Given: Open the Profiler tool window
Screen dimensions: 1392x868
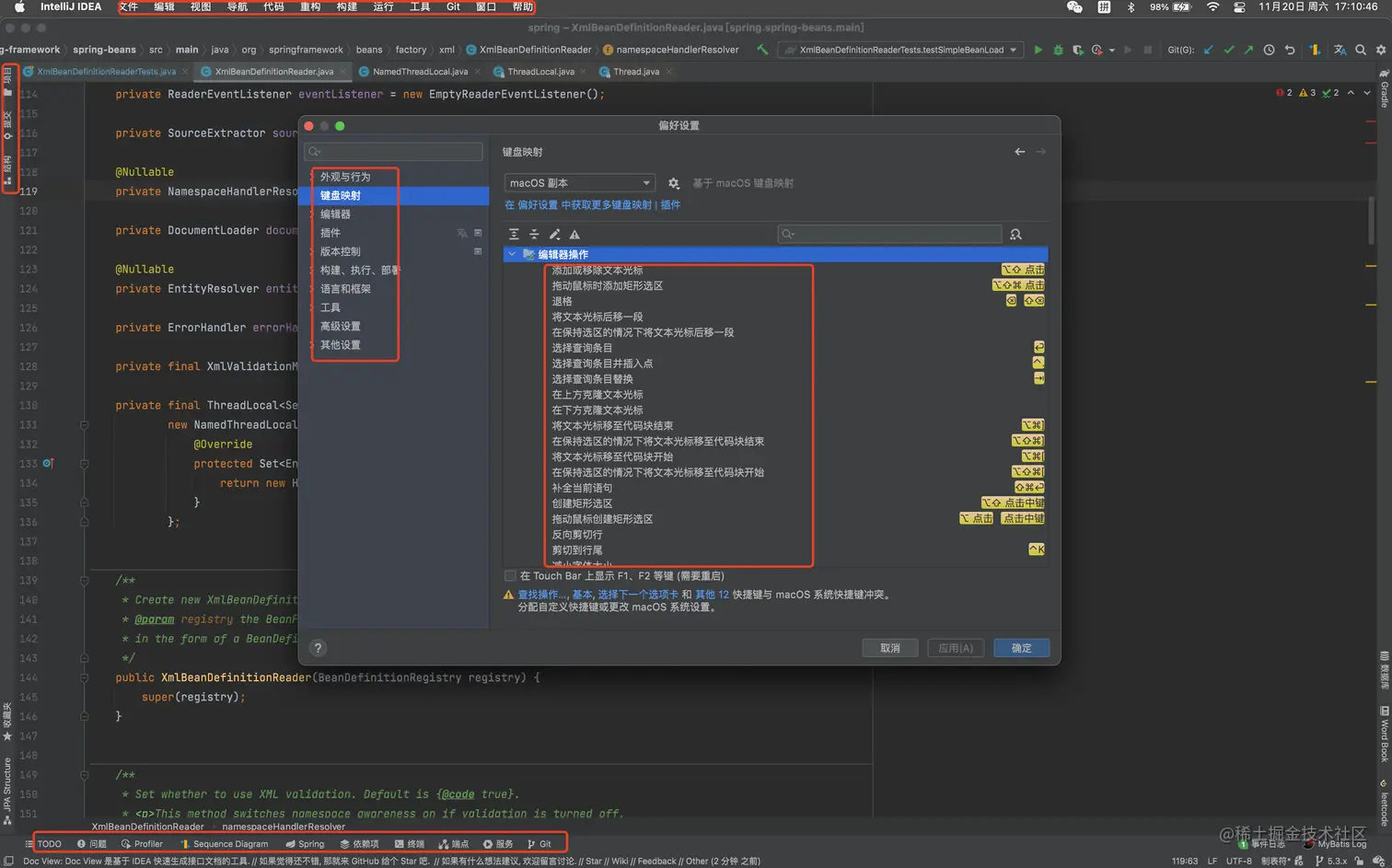Looking at the screenshot, I should [x=142, y=843].
